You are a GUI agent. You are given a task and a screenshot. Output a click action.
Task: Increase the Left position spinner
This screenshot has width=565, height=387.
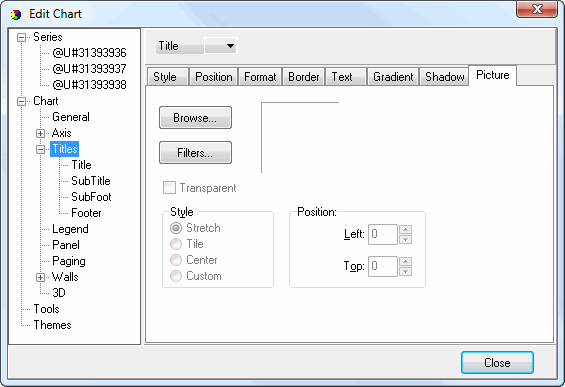click(405, 230)
